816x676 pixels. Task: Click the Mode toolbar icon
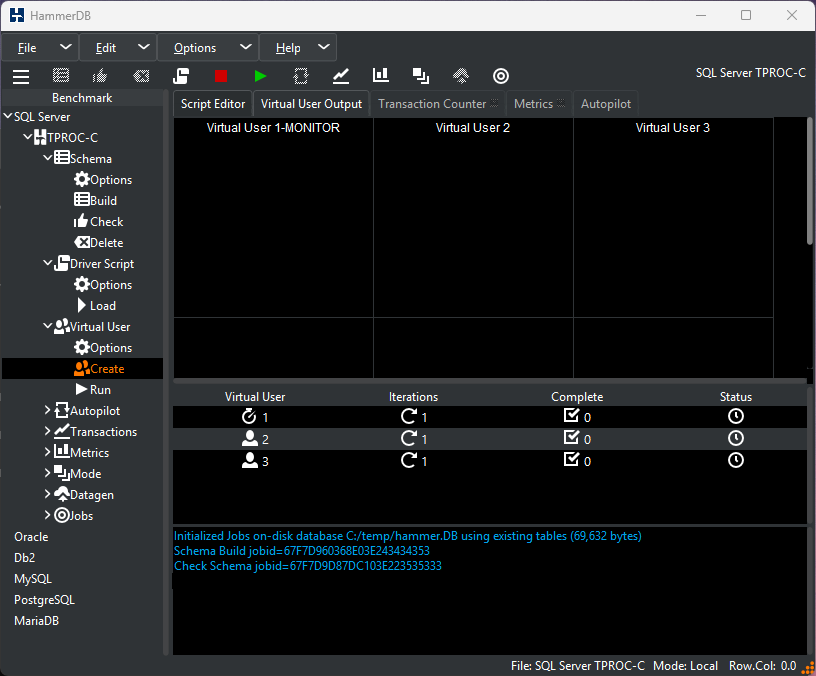tap(421, 76)
